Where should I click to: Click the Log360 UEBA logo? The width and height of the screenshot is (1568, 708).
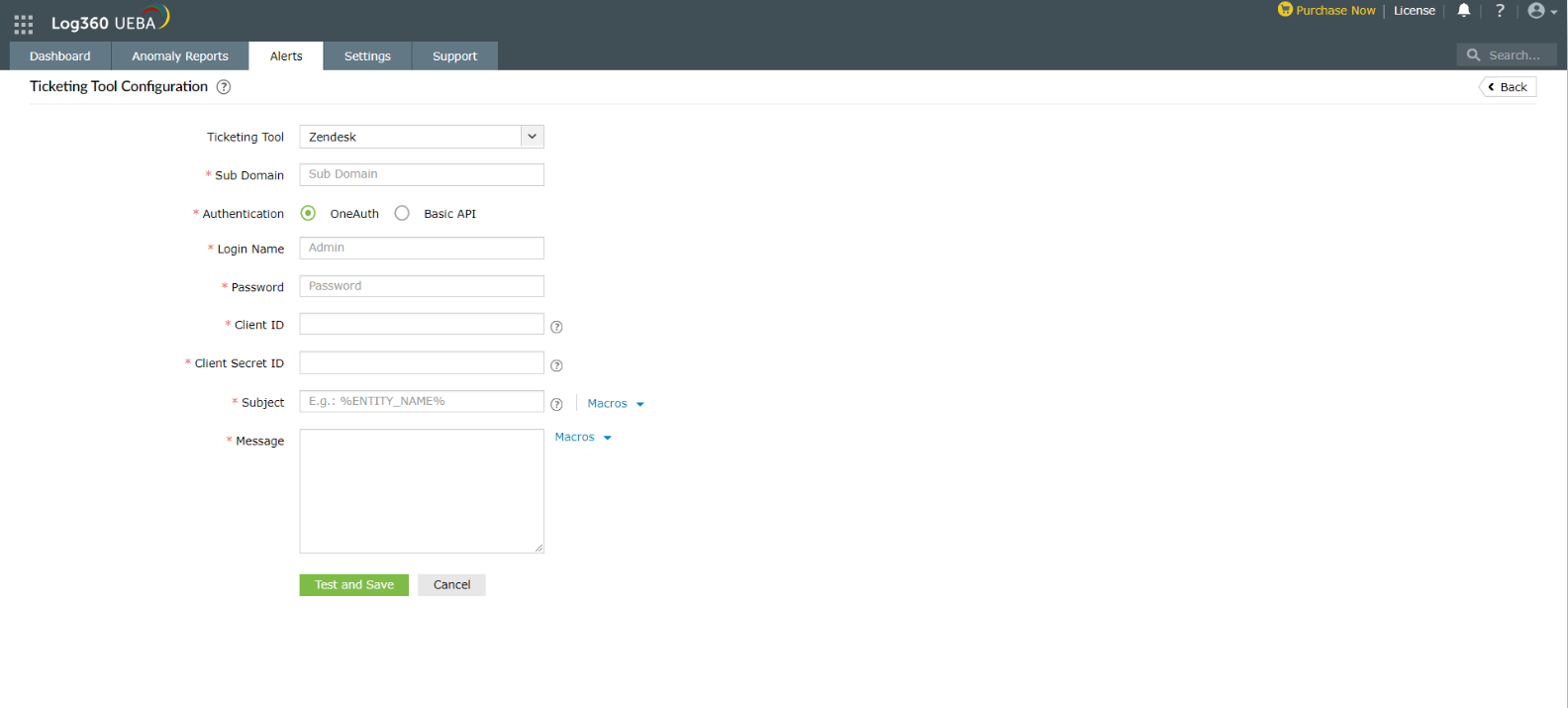click(110, 20)
